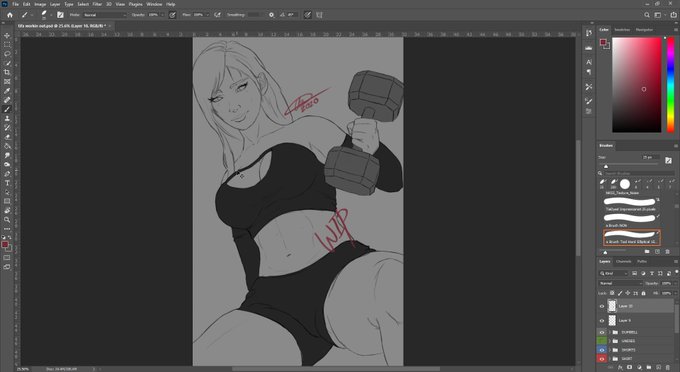The height and width of the screenshot is (372, 680).
Task: Expand the red-labeled layer group
Action: 609,359
